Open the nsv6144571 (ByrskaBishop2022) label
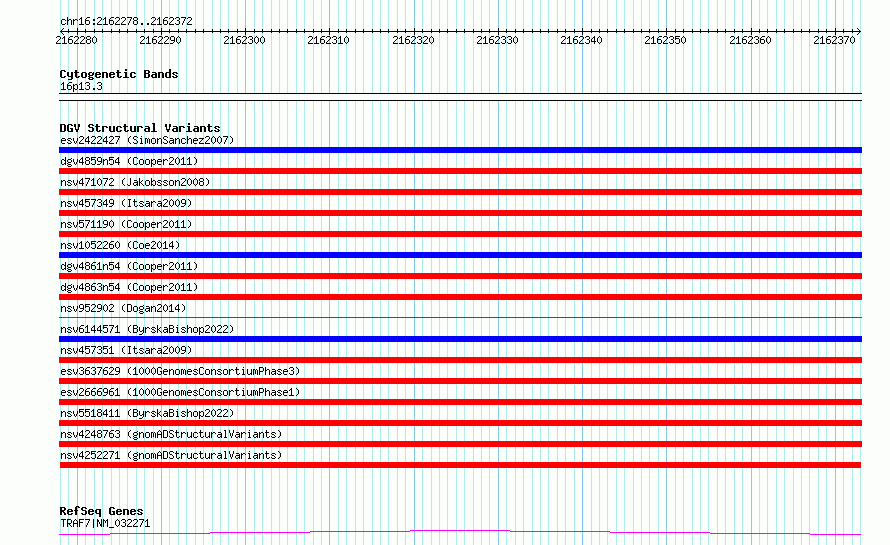This screenshot has height=545, width=890. 147,329
